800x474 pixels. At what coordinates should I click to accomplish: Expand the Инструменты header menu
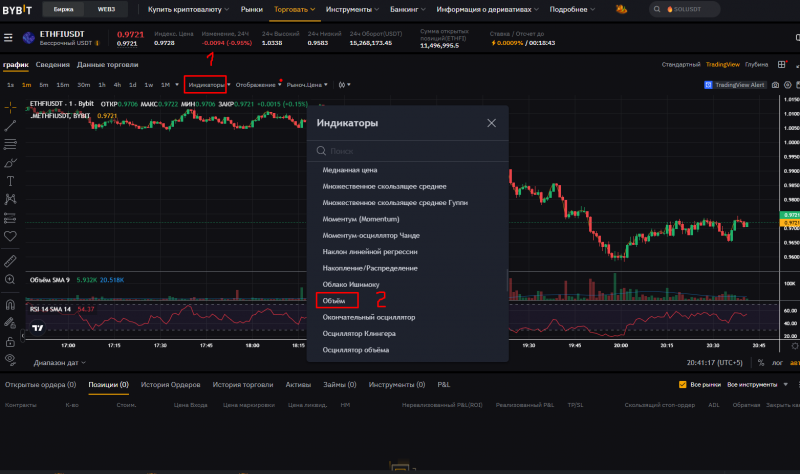click(x=352, y=9)
